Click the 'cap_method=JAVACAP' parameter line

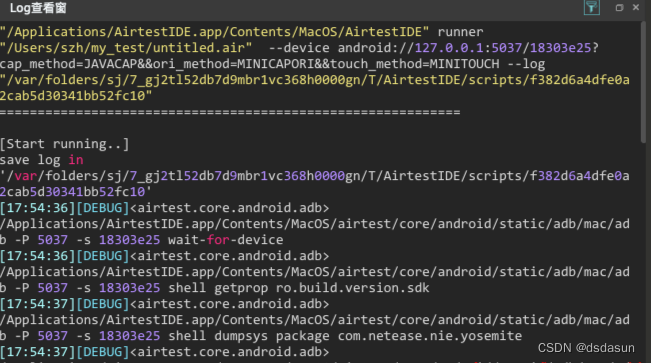272,64
